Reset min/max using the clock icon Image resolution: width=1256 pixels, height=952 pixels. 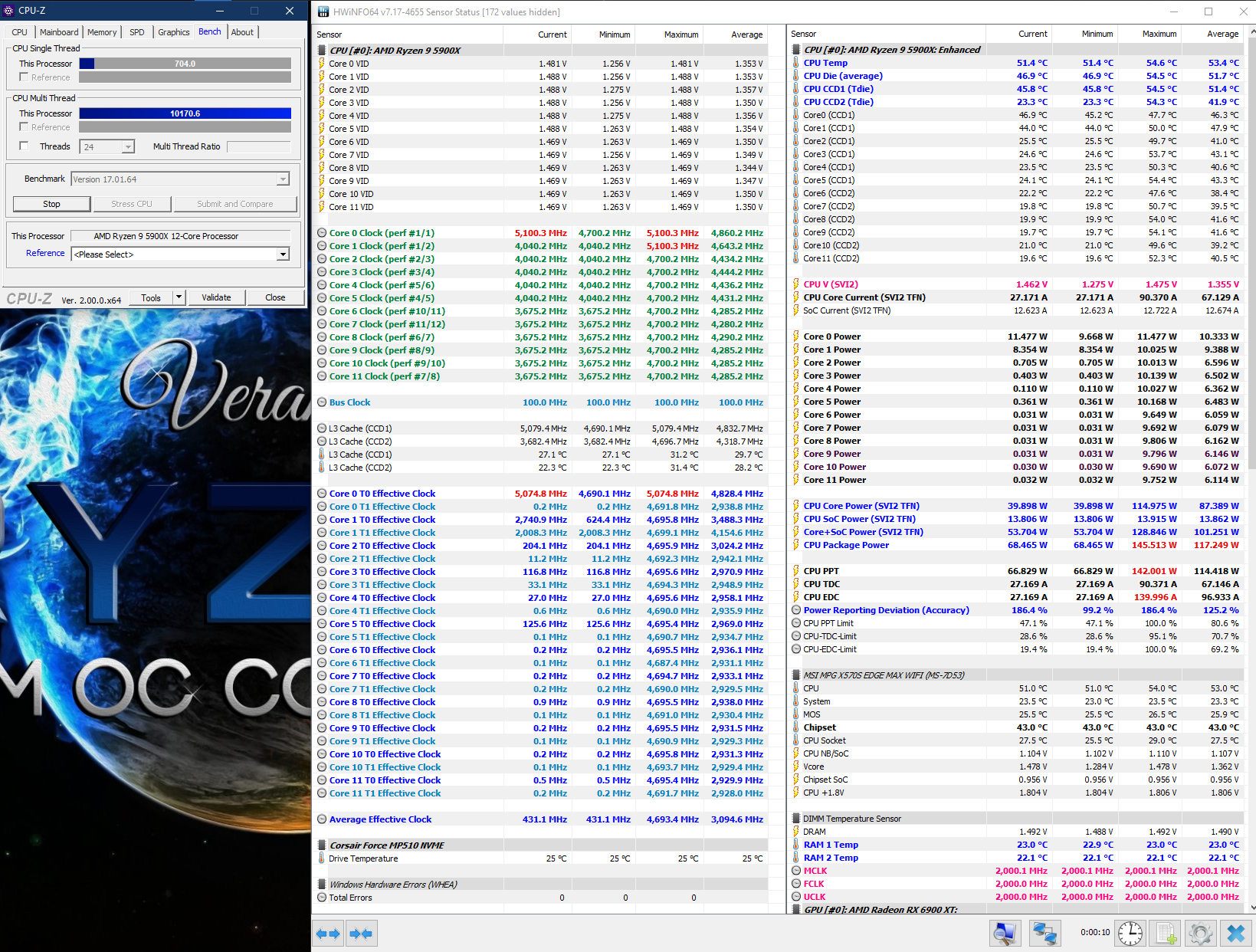pos(1130,934)
